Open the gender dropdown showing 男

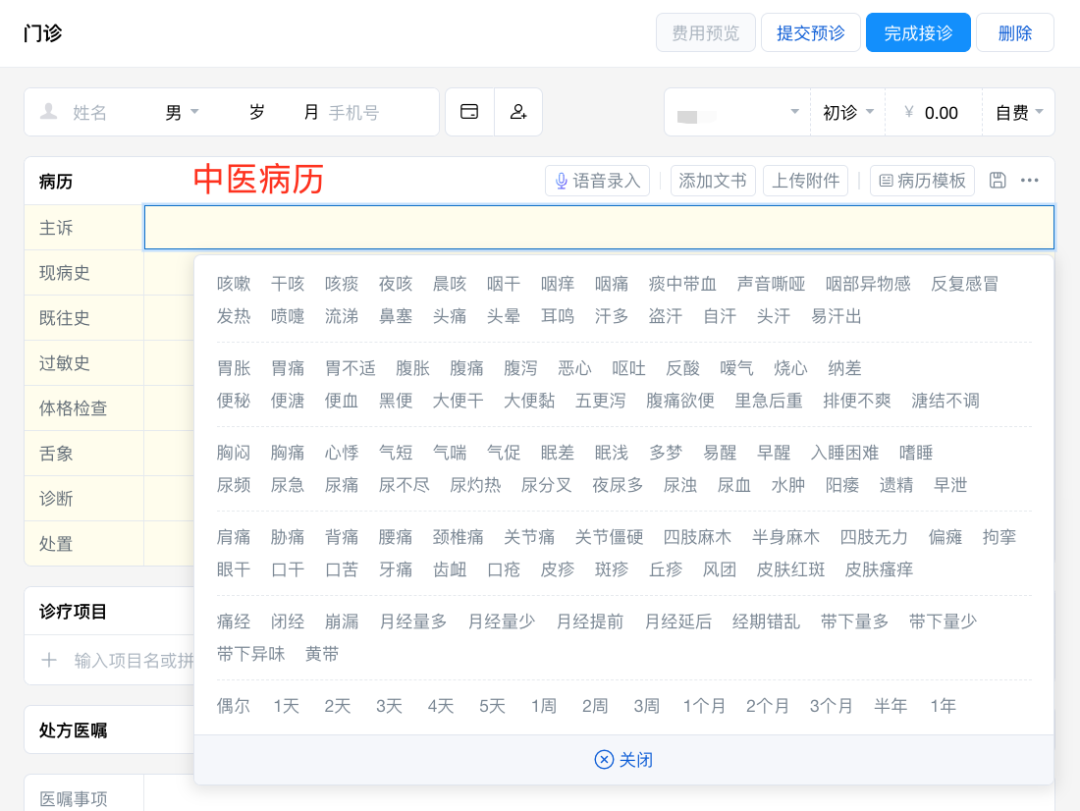pos(182,112)
